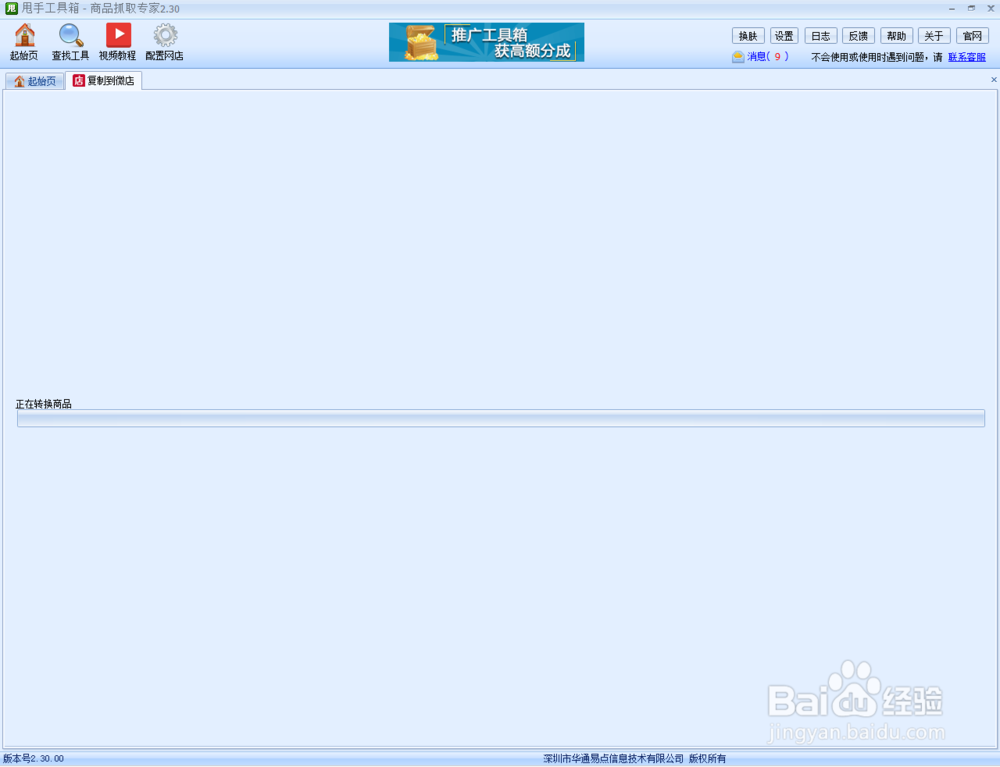Image resolution: width=1000 pixels, height=767 pixels.
Task: Open the 配置网店 gear icon
Action: coord(163,40)
